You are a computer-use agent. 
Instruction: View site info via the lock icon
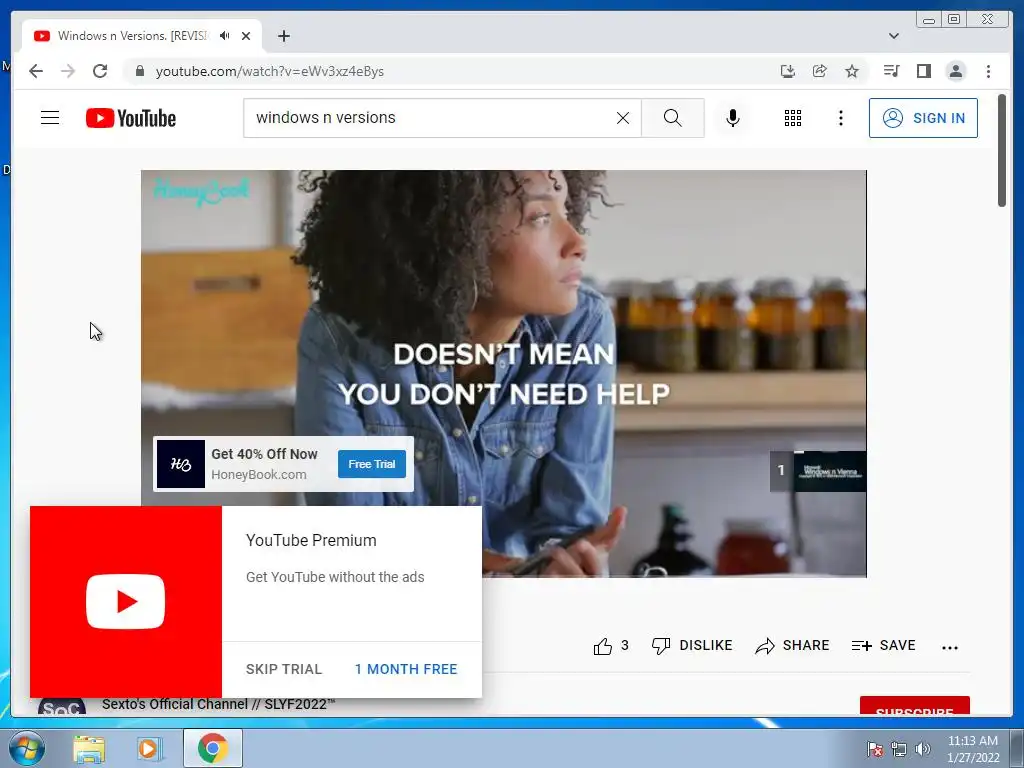click(x=139, y=71)
